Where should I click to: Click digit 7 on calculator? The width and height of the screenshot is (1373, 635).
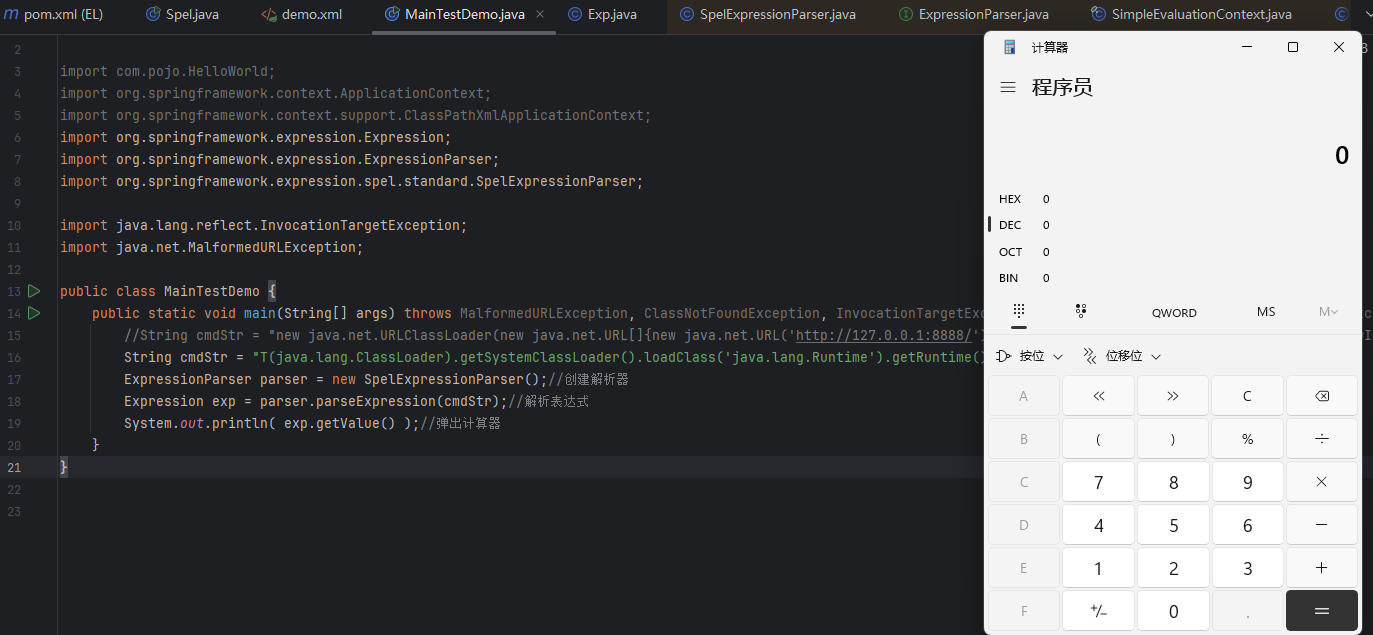coord(1098,482)
